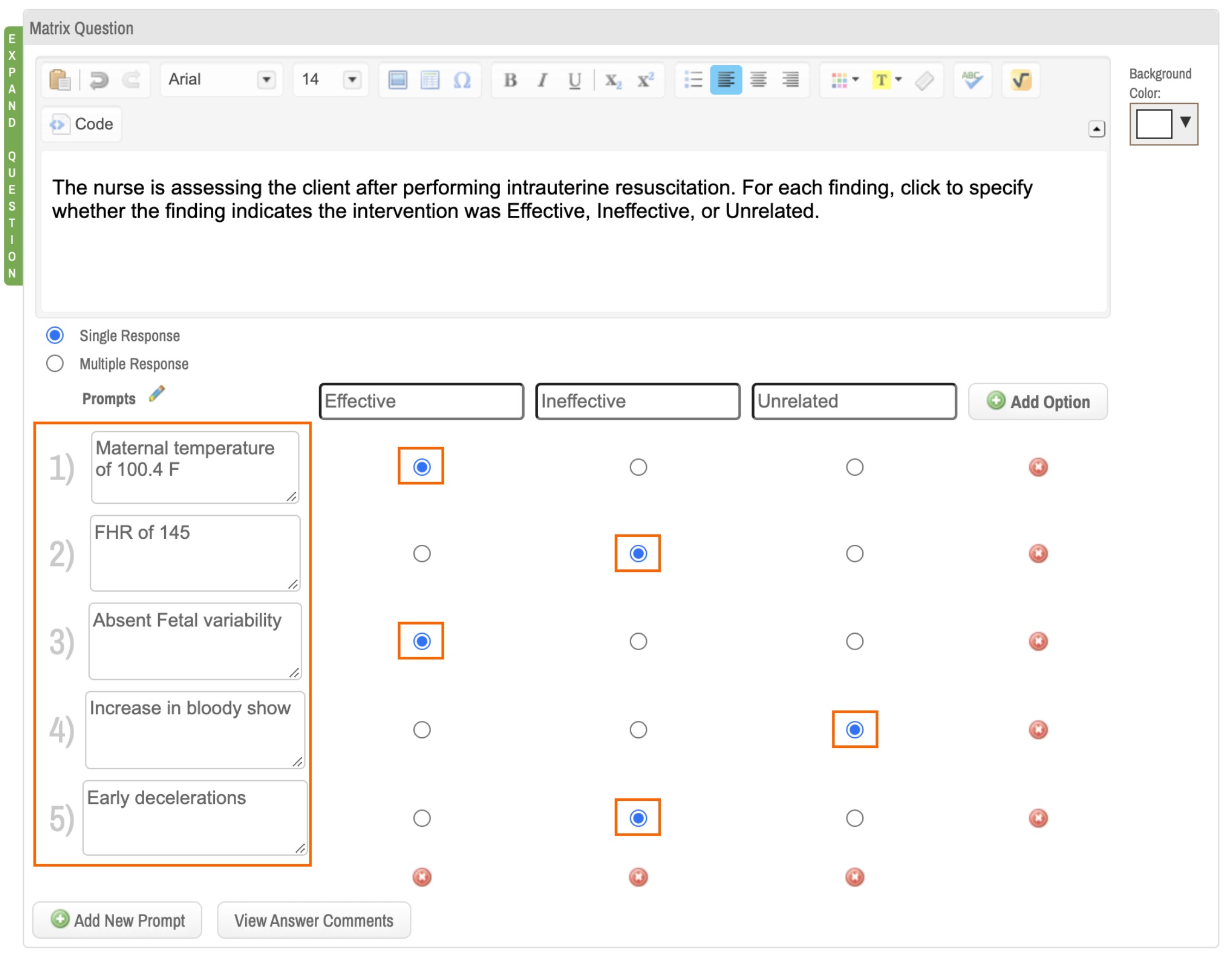Click the insert table icon
1232x959 pixels.
point(430,79)
